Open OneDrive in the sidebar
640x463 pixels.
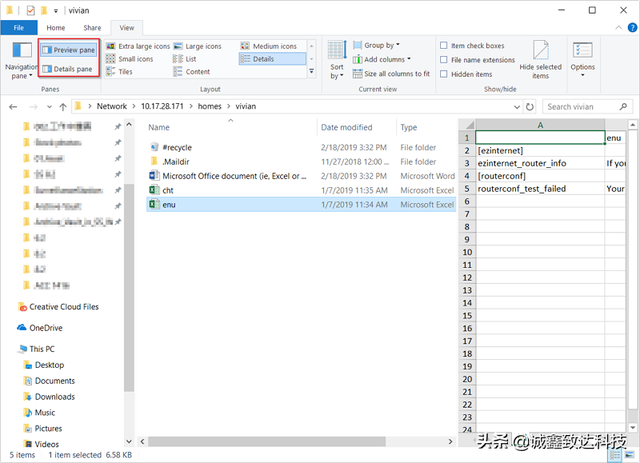(40, 328)
